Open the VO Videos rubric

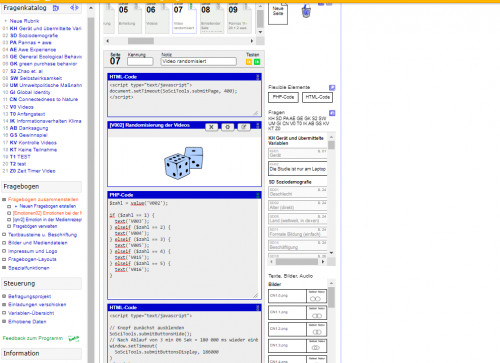point(21,107)
